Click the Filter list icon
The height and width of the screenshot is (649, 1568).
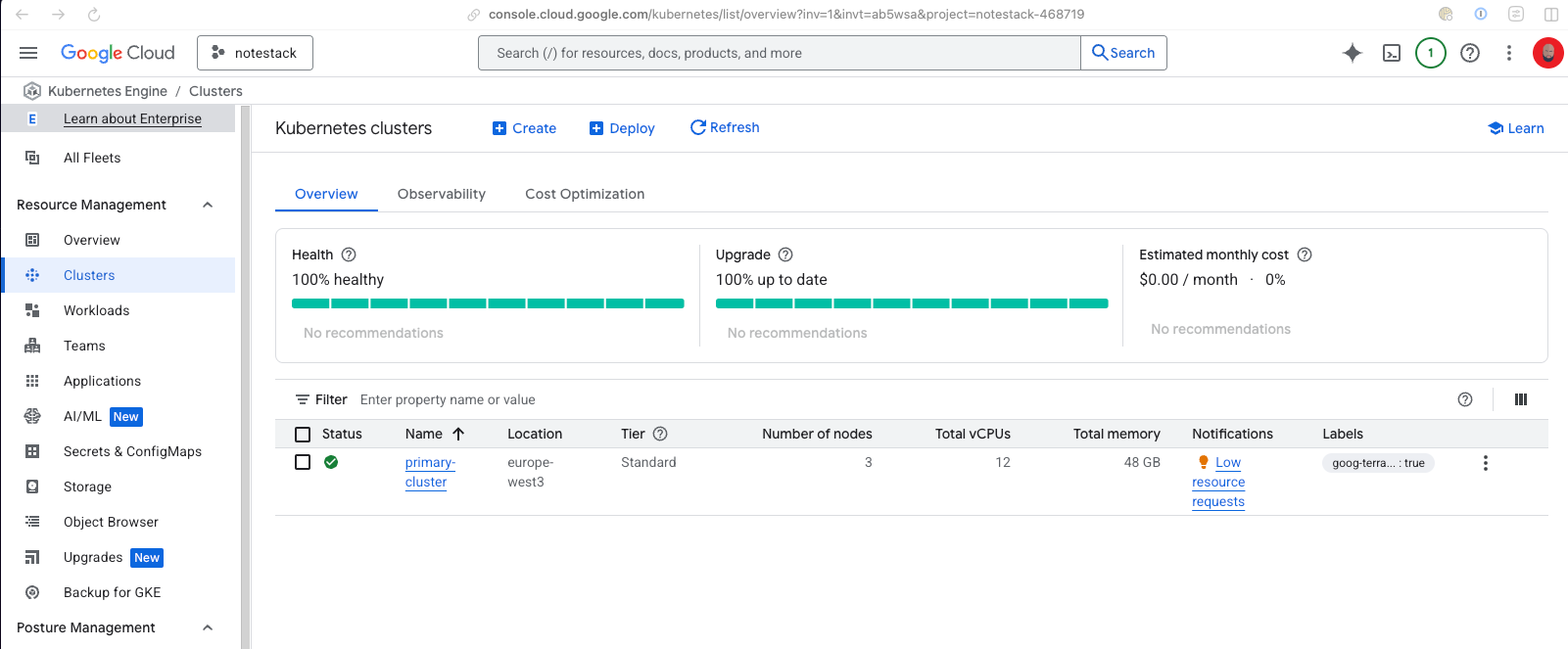pos(303,399)
